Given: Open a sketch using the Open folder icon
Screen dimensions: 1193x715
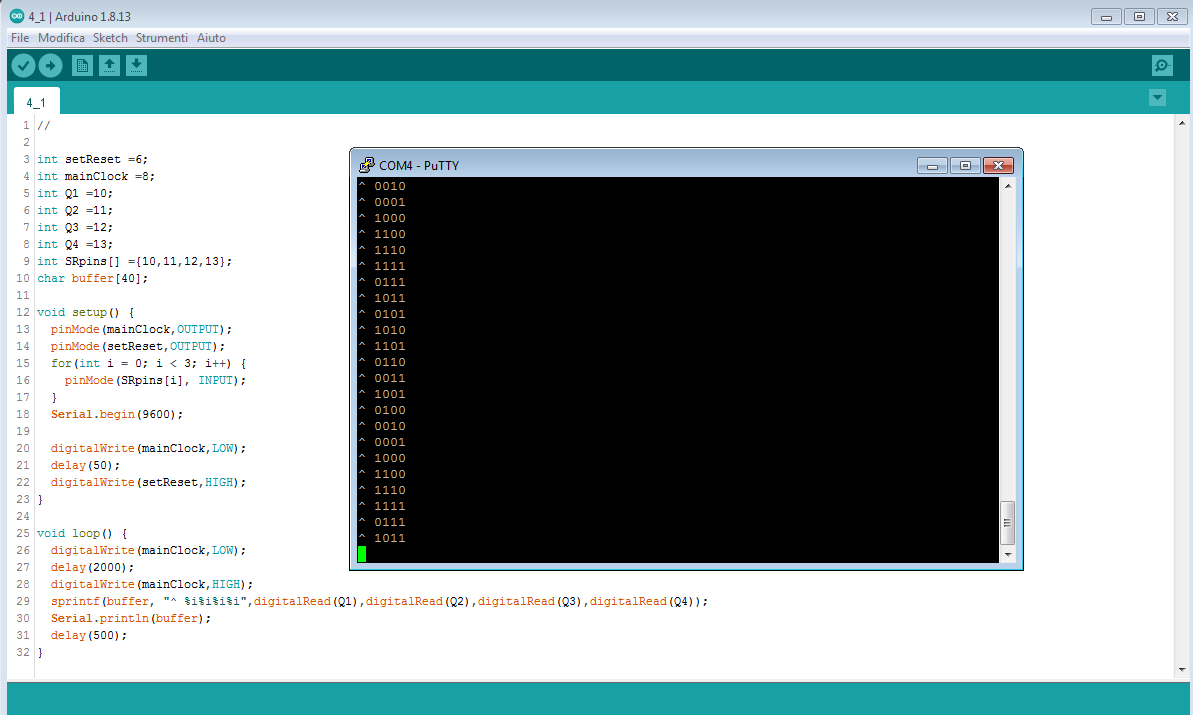Looking at the screenshot, I should point(109,64).
